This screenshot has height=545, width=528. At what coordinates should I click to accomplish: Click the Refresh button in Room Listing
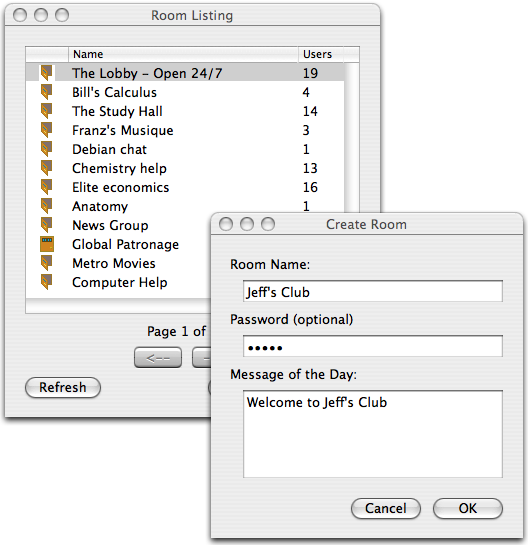[x=63, y=388]
